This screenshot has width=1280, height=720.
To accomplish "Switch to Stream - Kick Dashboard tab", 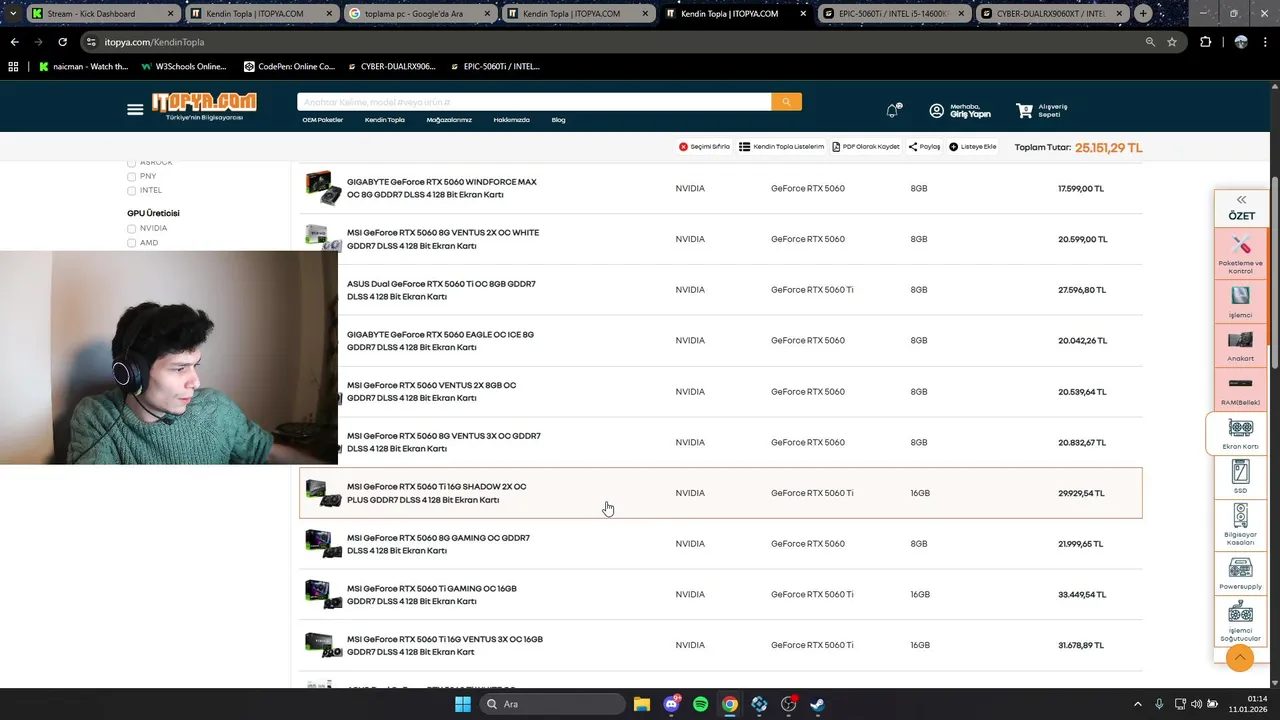I will [102, 14].
